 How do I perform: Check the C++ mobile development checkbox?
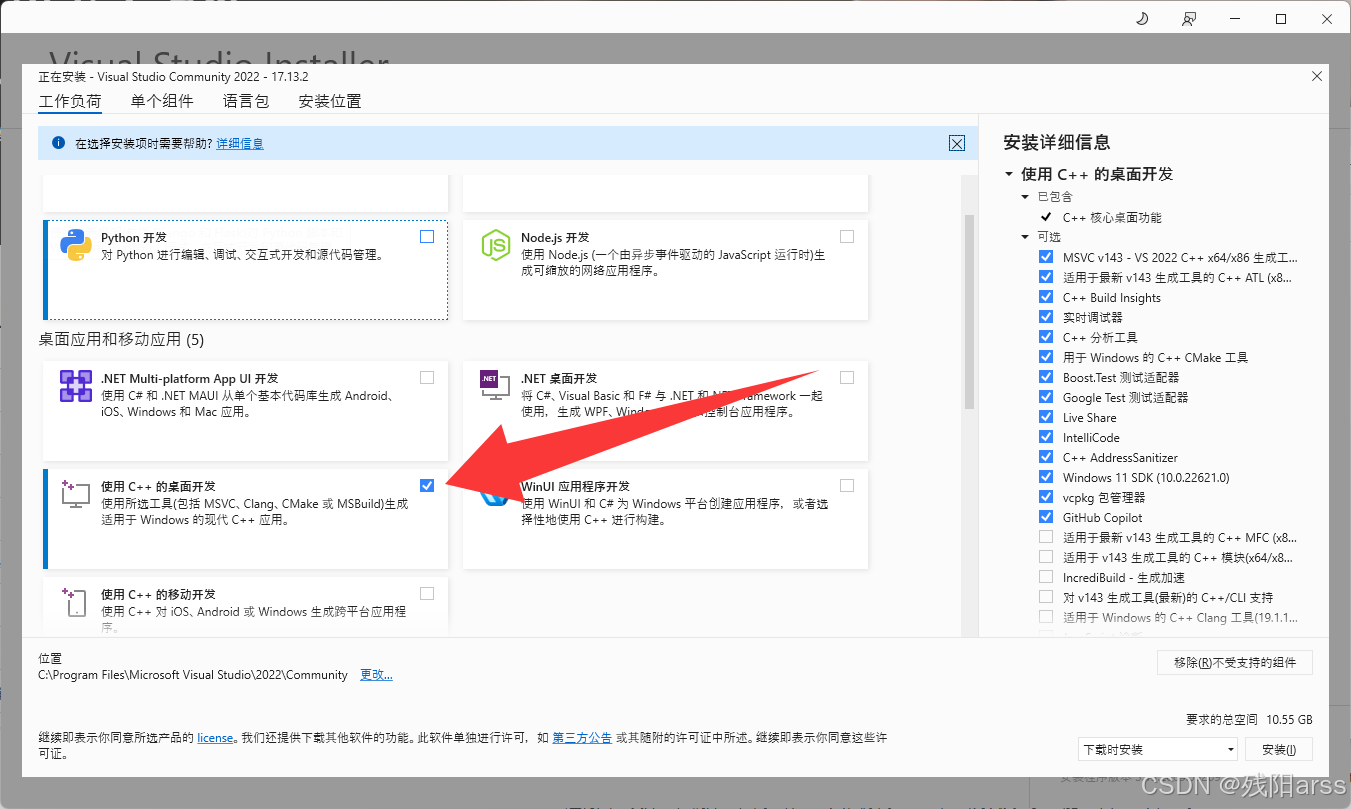[x=427, y=593]
